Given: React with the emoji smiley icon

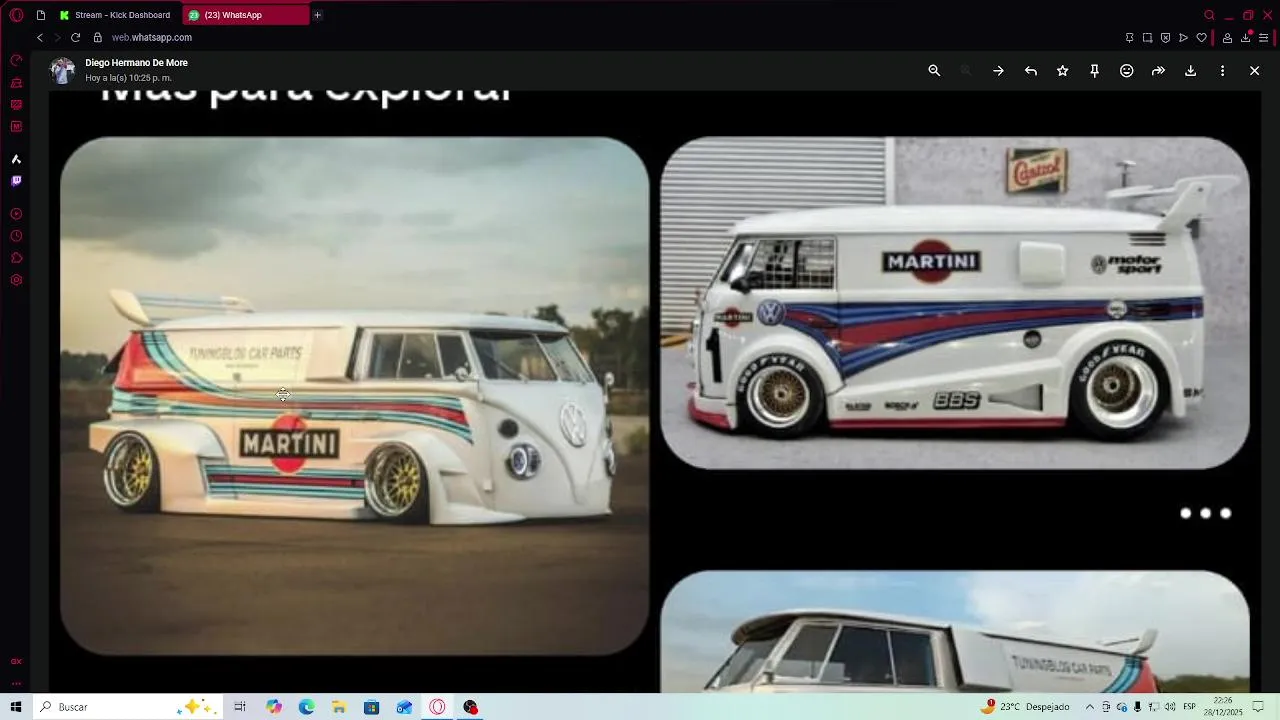Looking at the screenshot, I should click(1126, 71).
